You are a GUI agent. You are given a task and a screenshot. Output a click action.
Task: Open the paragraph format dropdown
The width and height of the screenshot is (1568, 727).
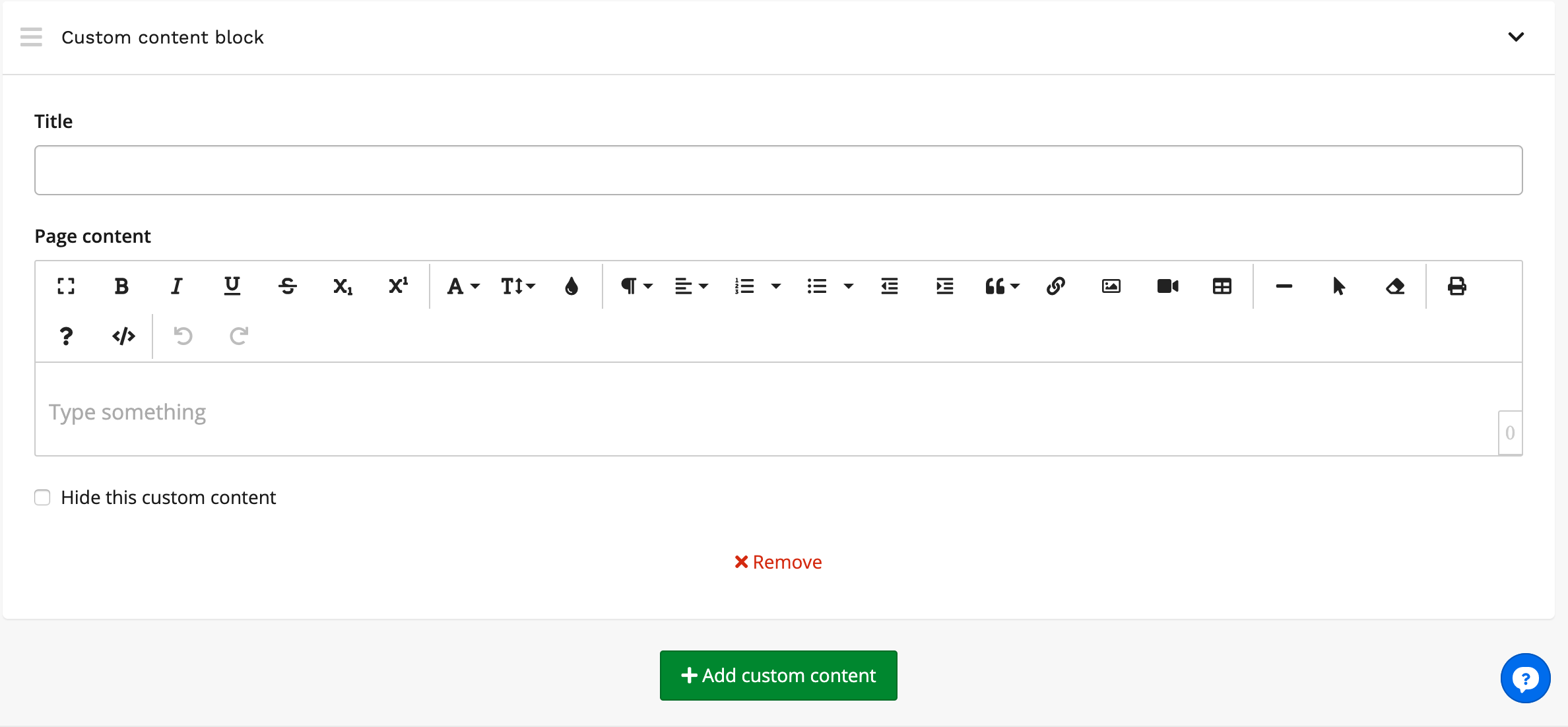(636, 286)
